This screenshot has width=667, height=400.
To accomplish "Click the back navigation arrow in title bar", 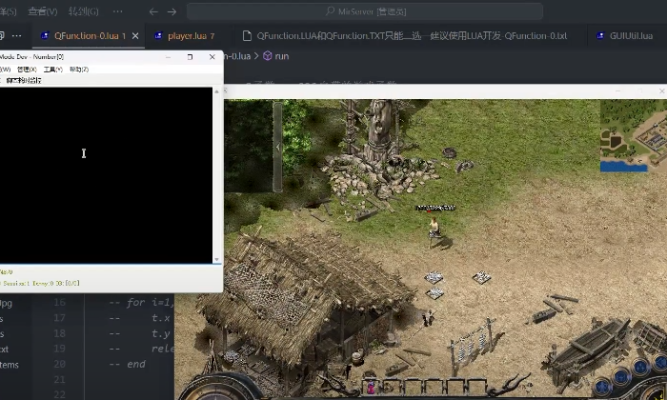I will pos(153,11).
